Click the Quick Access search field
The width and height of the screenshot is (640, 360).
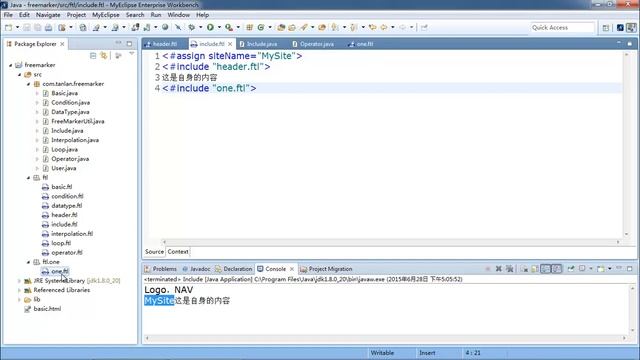tap(562, 27)
